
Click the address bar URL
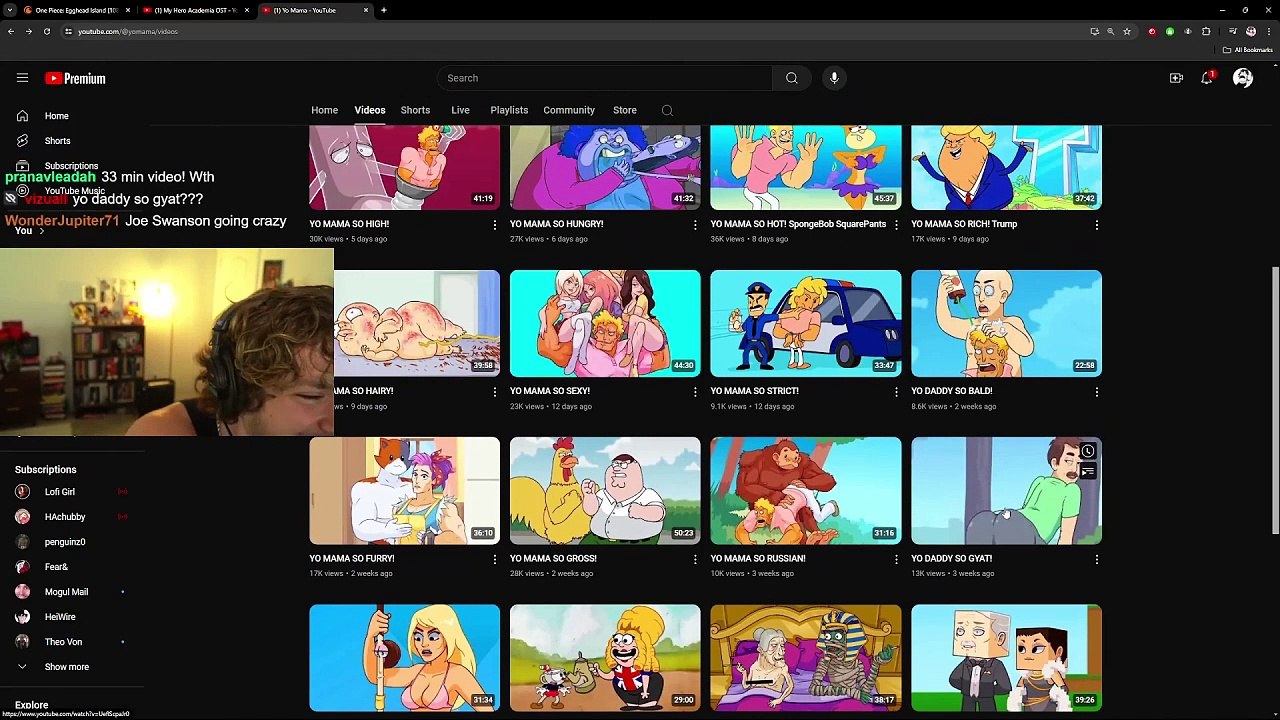(128, 31)
